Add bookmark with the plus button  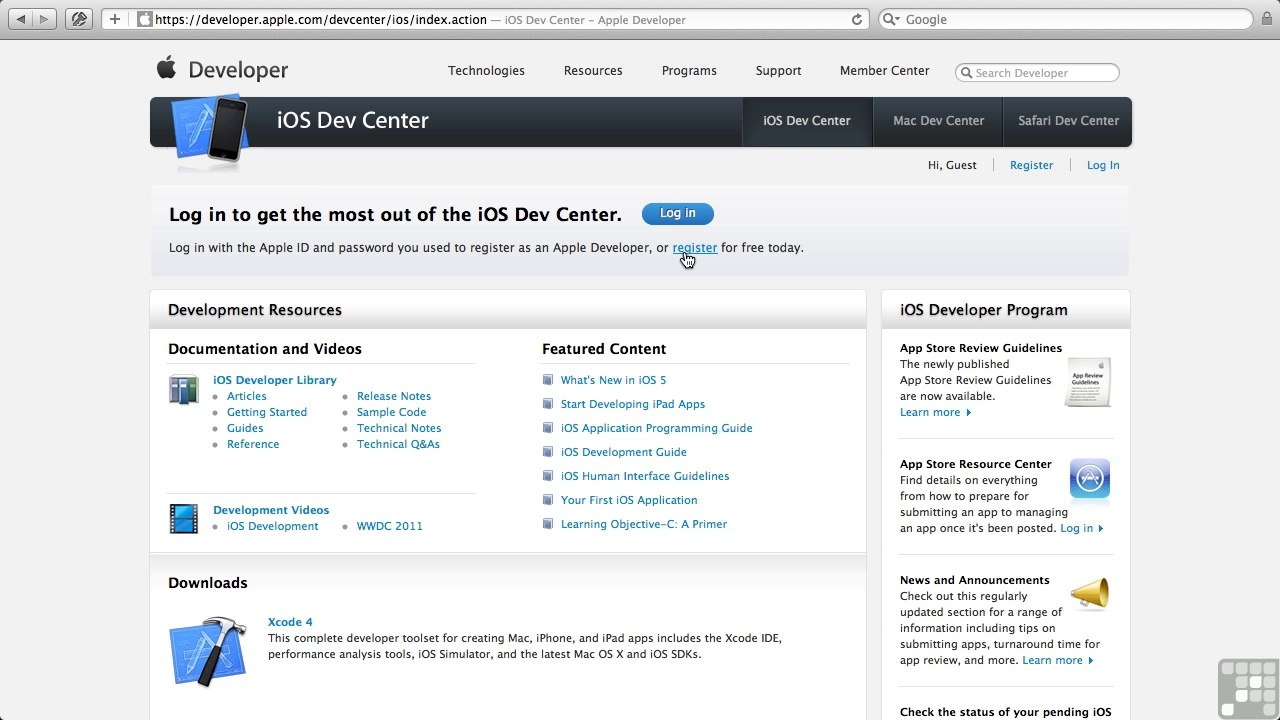(x=115, y=19)
